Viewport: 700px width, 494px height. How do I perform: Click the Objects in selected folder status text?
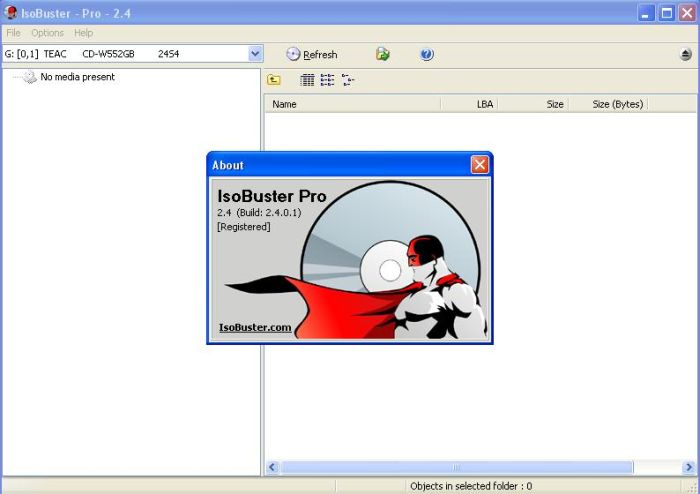(471, 486)
